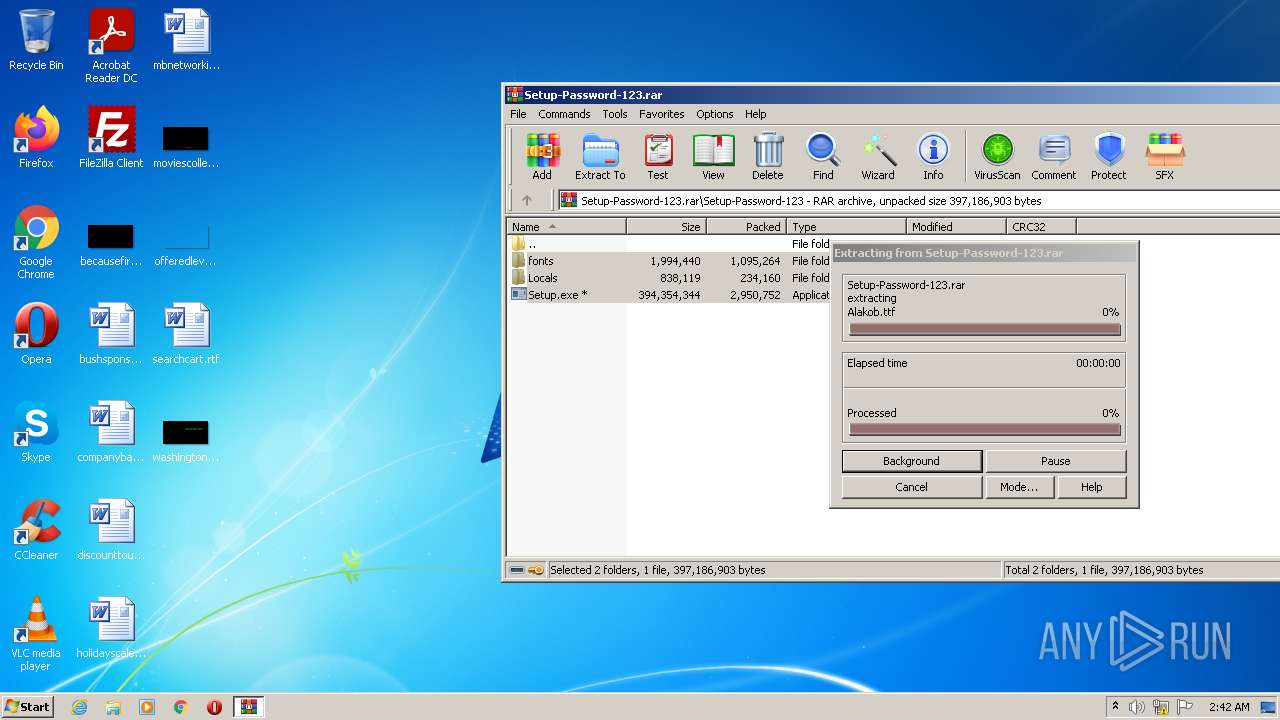Click the archive path address field
Viewport: 1280px width, 720px height.
(918, 201)
